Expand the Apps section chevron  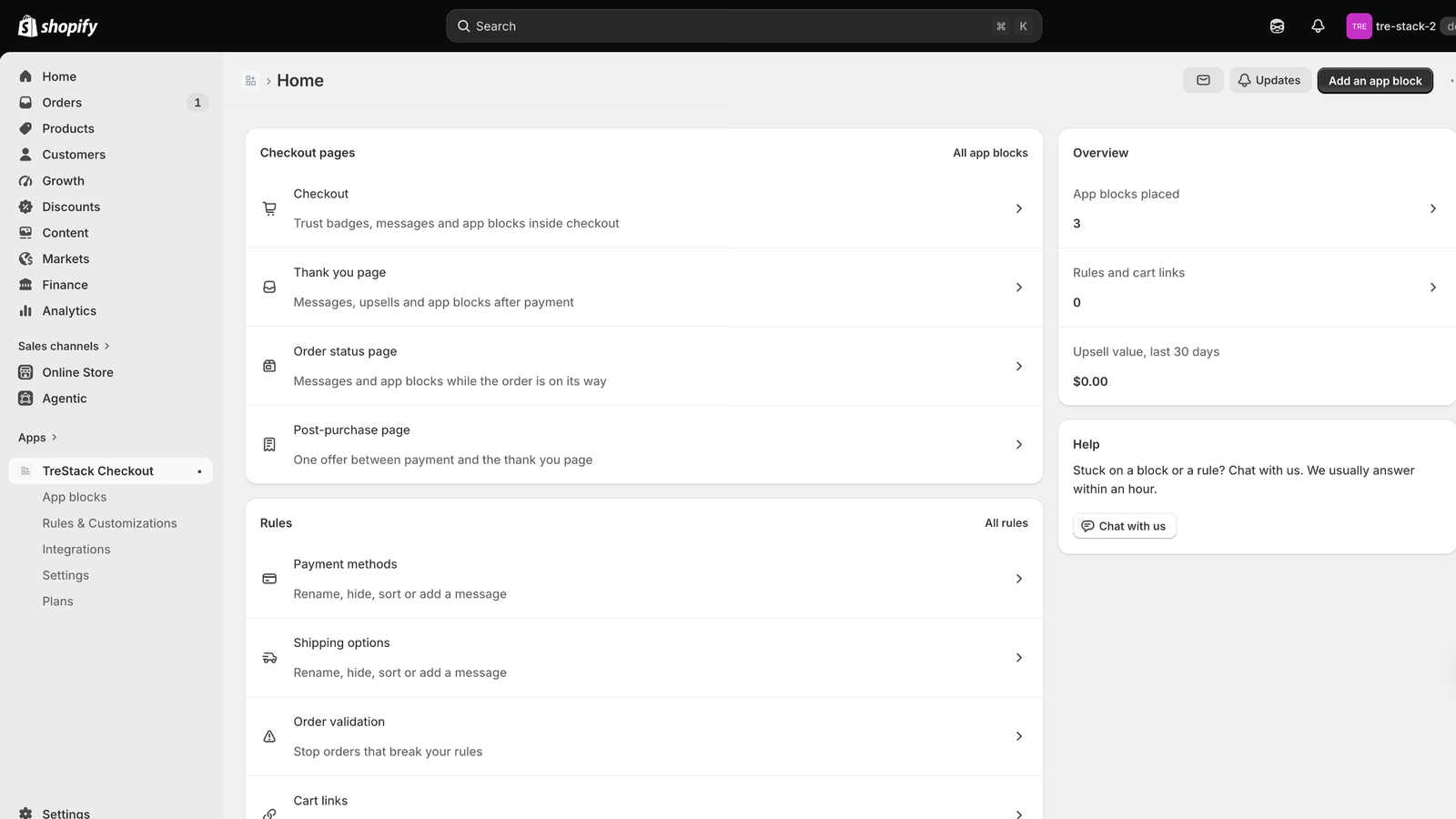click(55, 438)
